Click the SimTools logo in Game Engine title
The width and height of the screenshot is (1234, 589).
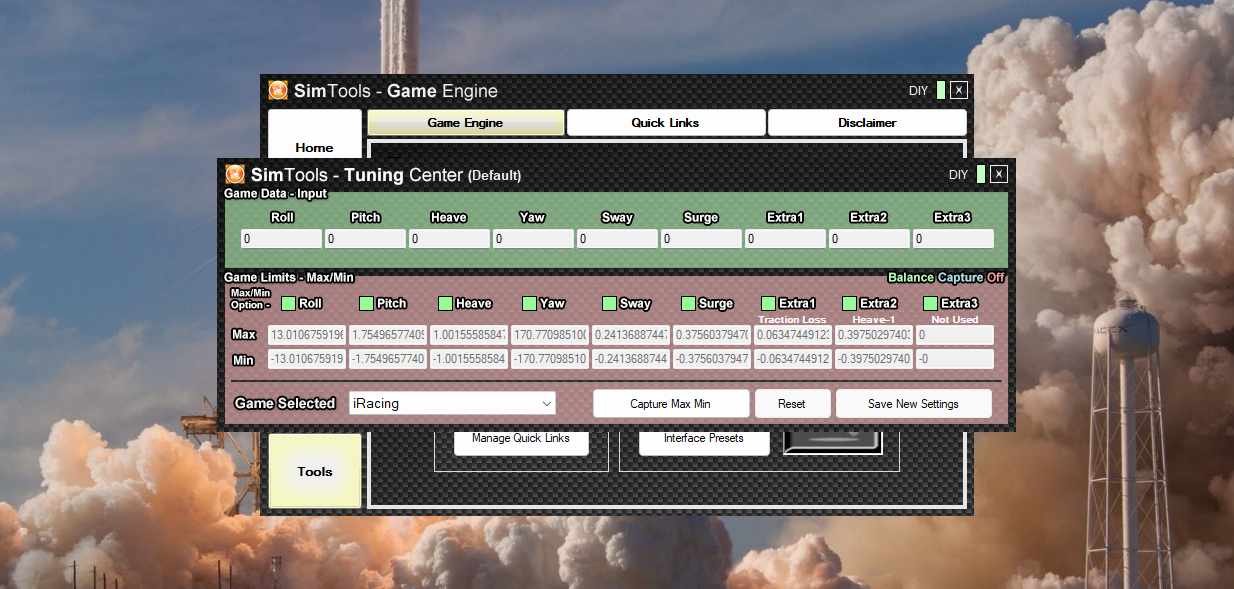click(x=278, y=90)
